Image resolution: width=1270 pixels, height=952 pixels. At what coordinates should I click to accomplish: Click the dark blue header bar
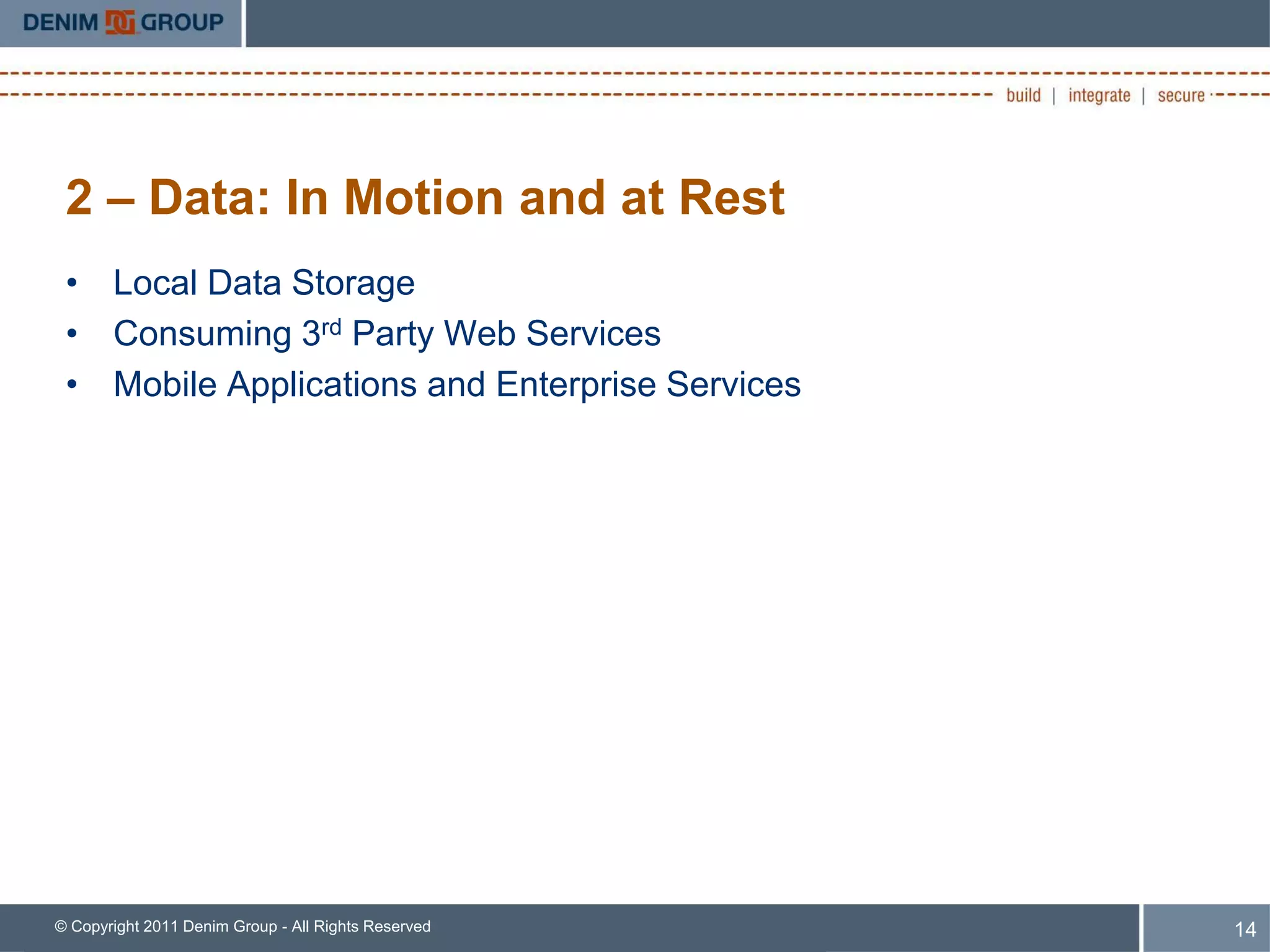(757, 24)
